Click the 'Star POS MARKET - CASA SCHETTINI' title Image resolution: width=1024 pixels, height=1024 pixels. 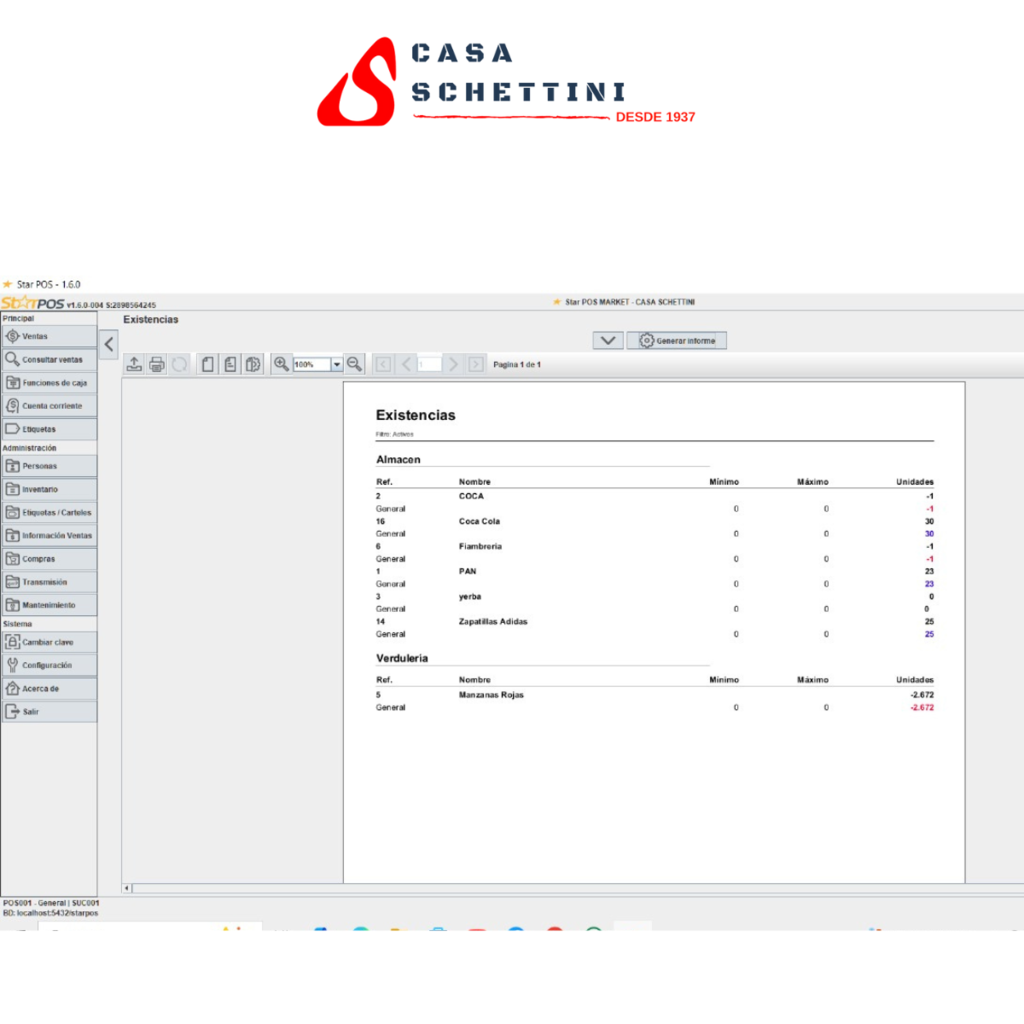click(x=630, y=302)
